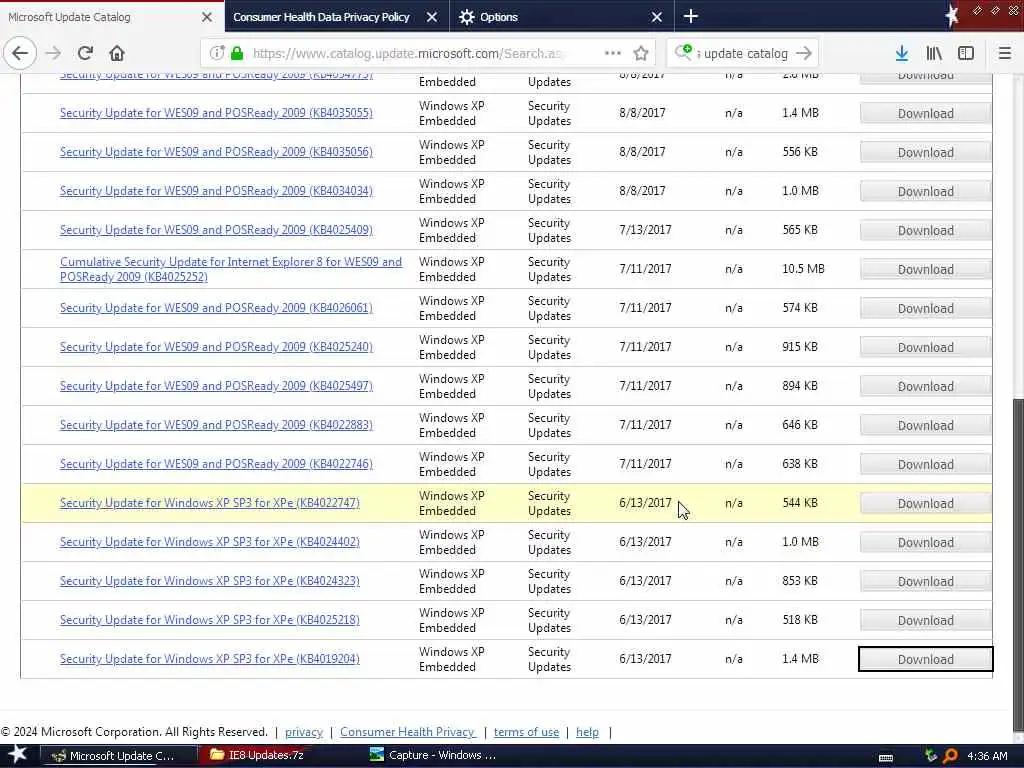Open the KB4035055 security update link
This screenshot has height=768, width=1024.
pyautogui.click(x=216, y=113)
